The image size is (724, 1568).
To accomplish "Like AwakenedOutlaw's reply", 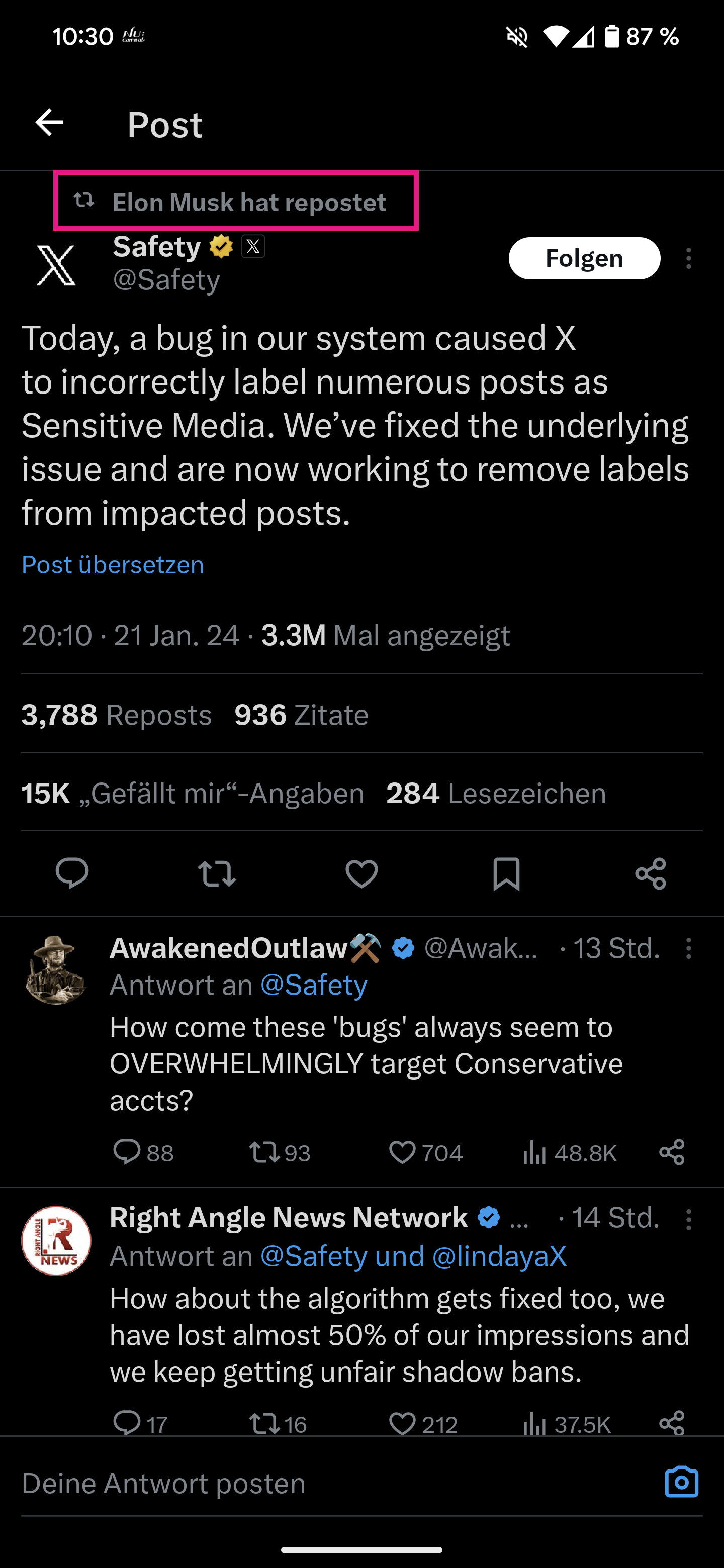I will pos(403,1152).
